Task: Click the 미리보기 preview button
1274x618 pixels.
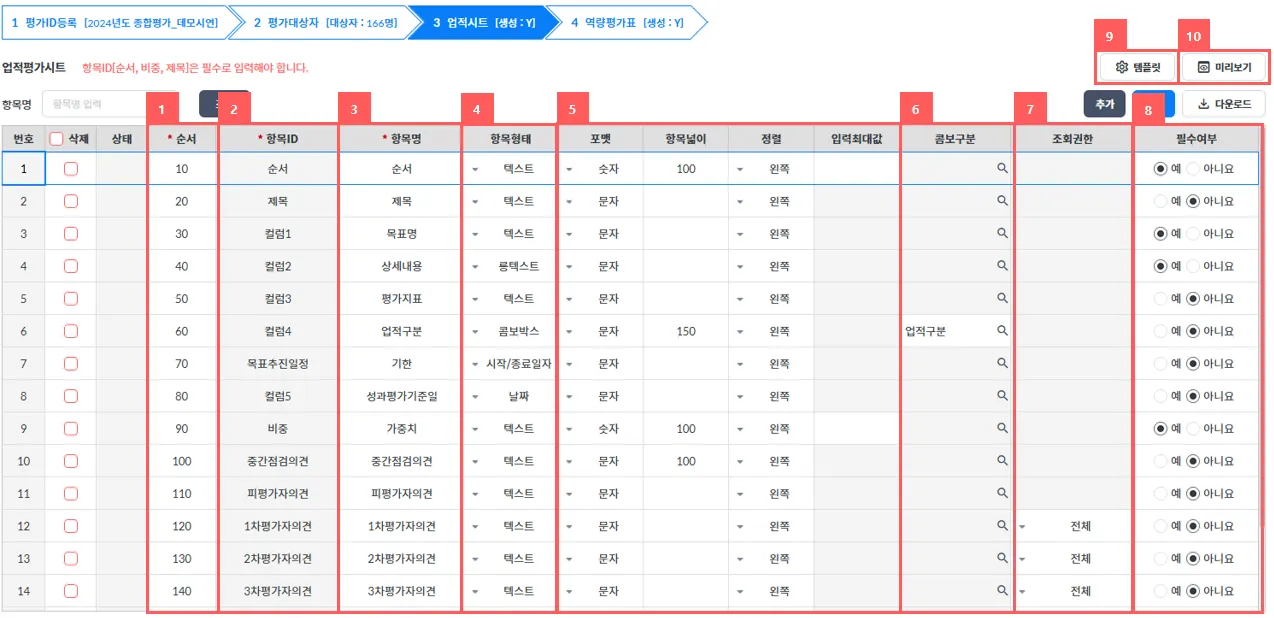Action: pos(1224,68)
